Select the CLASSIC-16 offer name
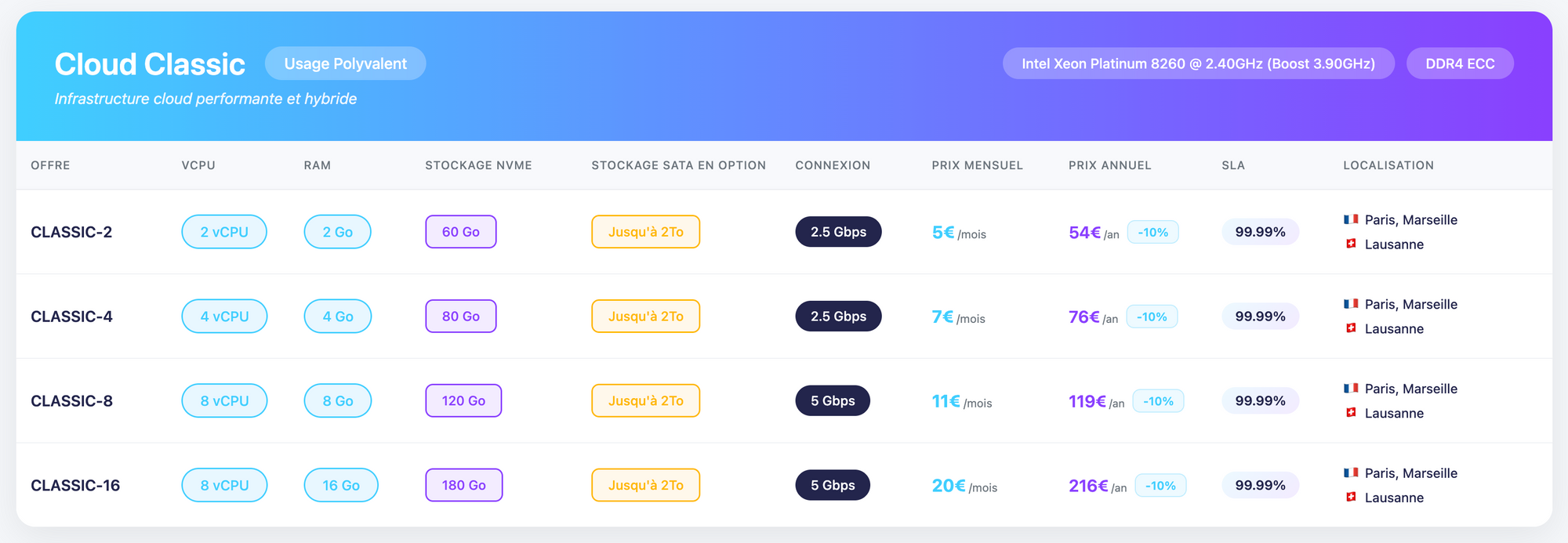The width and height of the screenshot is (1568, 543). point(75,485)
